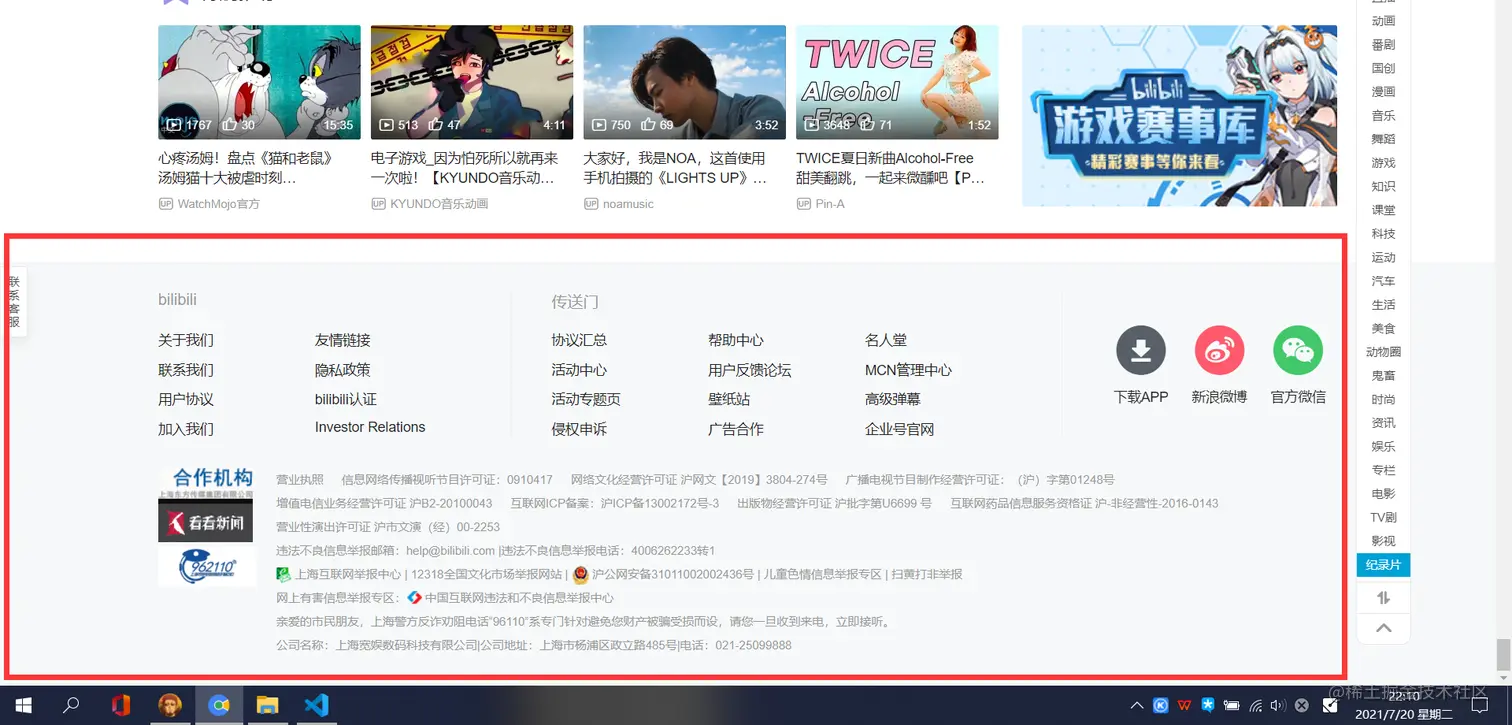1512x725 pixels.
Task: Open Microsoft Office from the taskbar
Action: [121, 705]
